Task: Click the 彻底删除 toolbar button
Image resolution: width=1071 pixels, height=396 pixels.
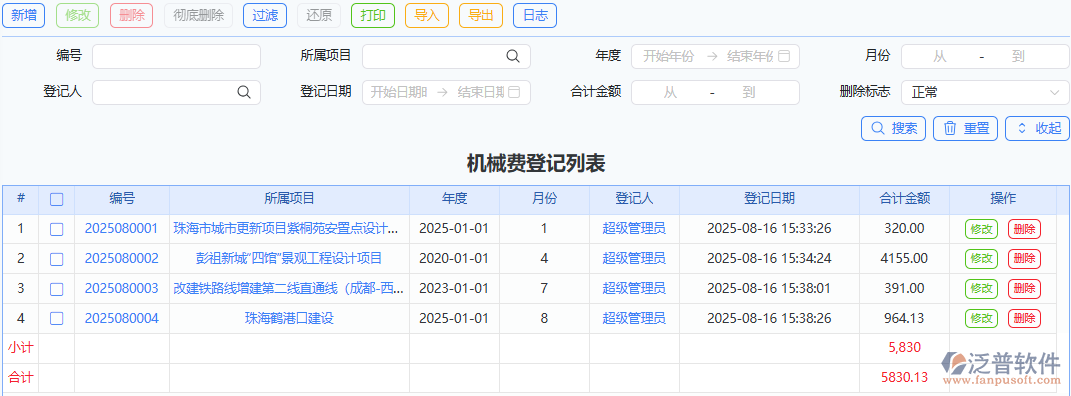Action: click(x=198, y=15)
